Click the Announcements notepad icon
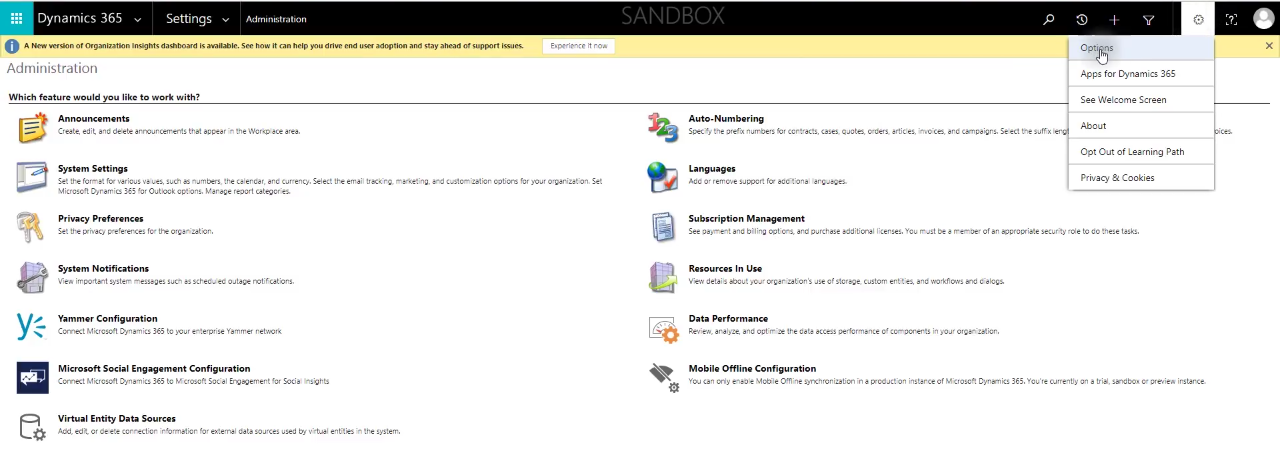The width and height of the screenshot is (1280, 468). 32,128
